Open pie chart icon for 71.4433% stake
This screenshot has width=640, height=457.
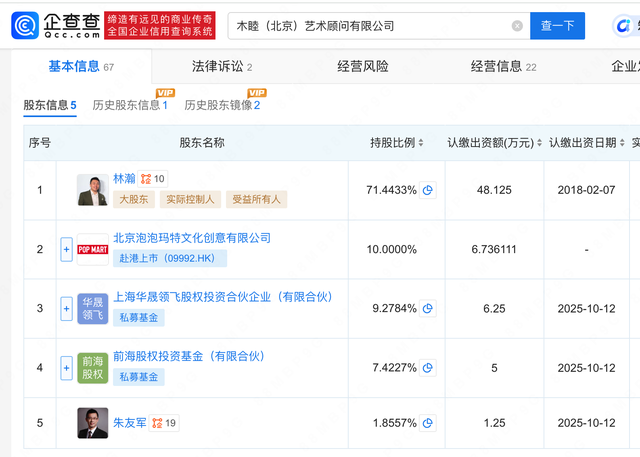[427, 190]
